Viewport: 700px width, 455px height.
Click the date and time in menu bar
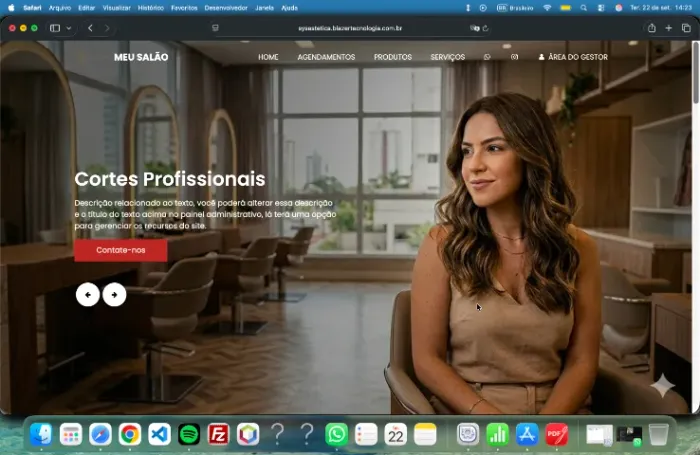click(x=661, y=8)
